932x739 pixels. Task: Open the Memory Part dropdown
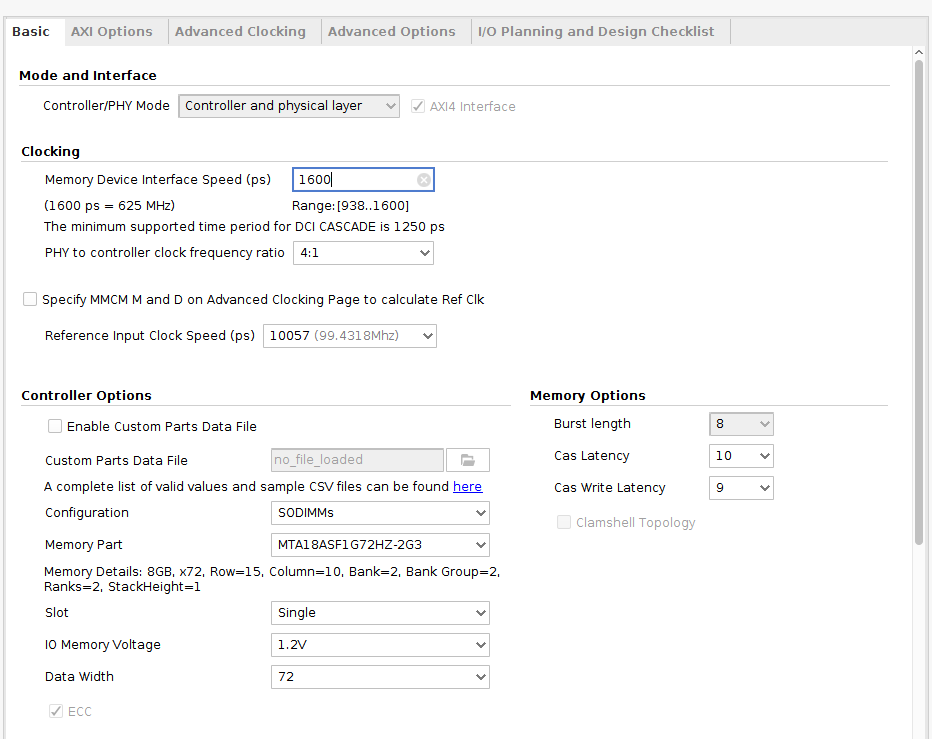click(380, 544)
